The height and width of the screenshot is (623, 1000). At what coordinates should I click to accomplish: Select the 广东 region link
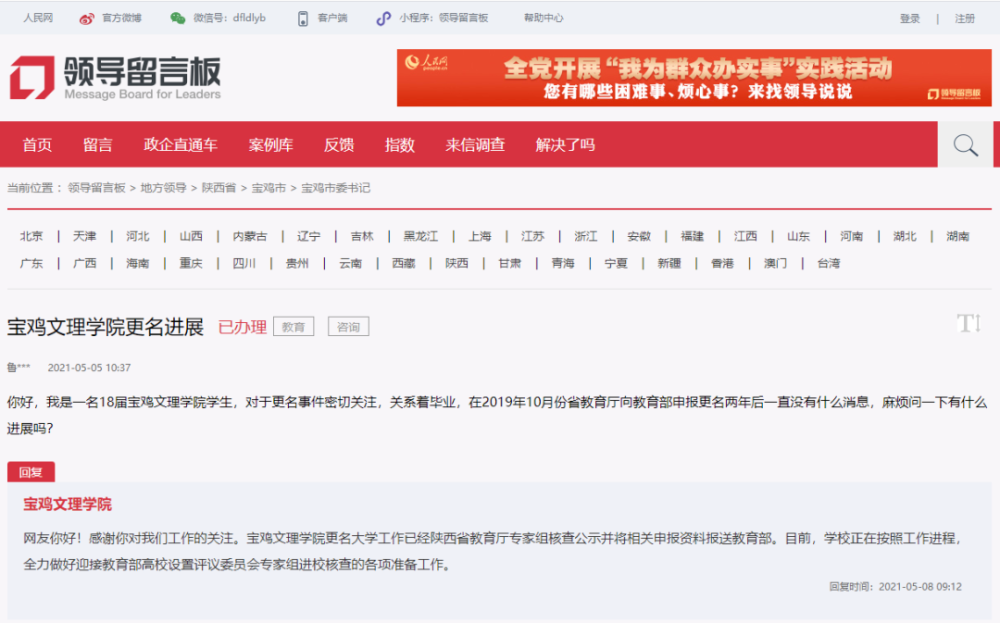click(x=31, y=263)
